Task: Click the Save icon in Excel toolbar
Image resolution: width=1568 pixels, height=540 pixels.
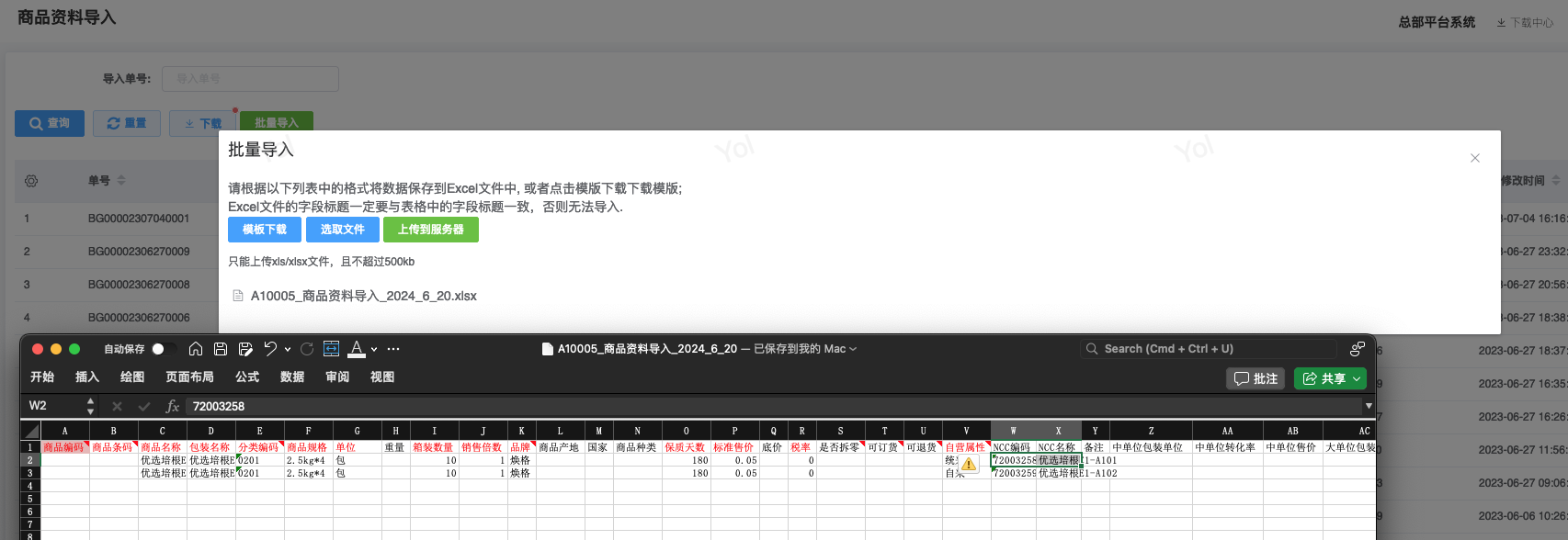Action: tap(221, 349)
